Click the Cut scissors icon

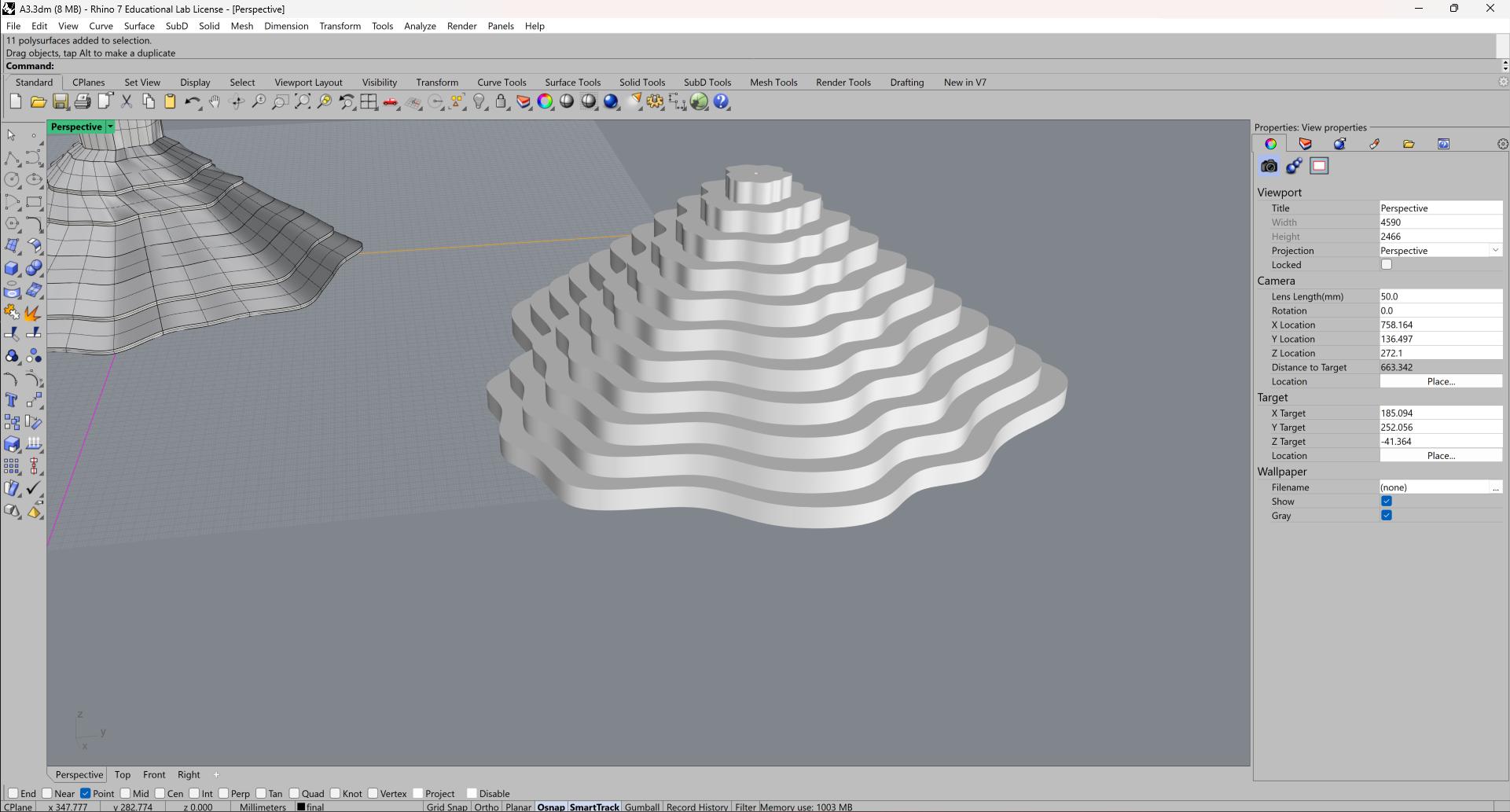[x=126, y=101]
